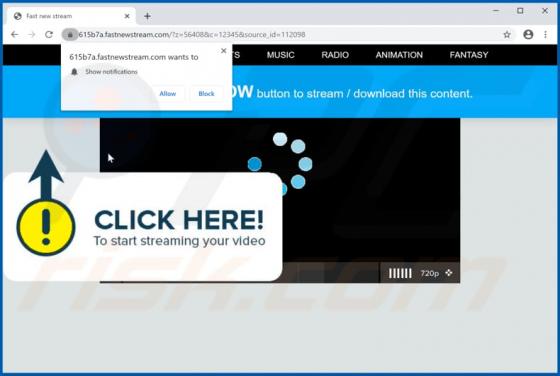
Task: Reload the current page
Action: (49, 35)
